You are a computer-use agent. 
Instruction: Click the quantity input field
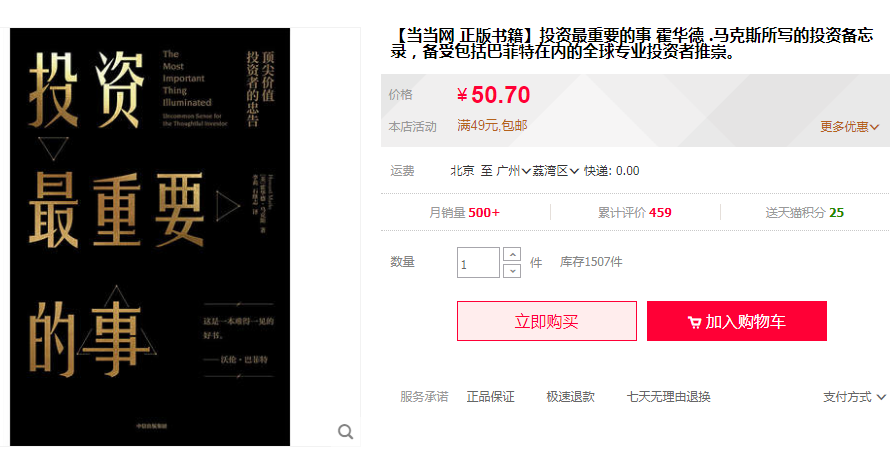coord(478,263)
